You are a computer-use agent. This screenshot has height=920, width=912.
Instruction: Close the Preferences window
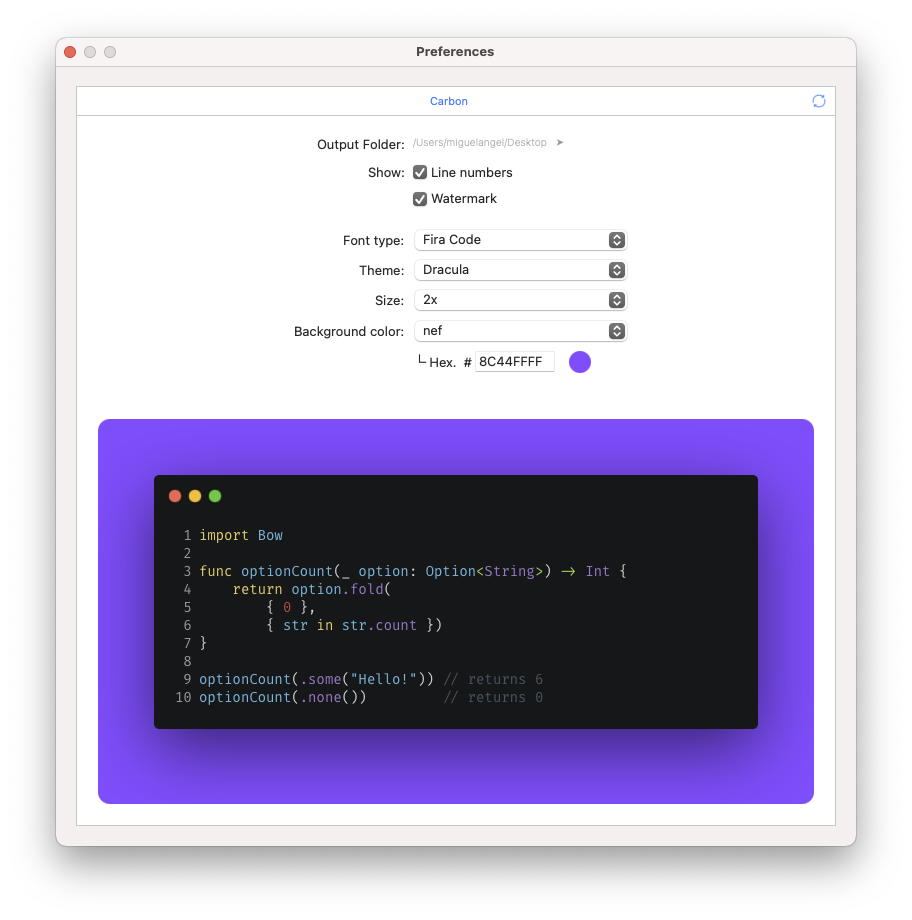point(70,52)
